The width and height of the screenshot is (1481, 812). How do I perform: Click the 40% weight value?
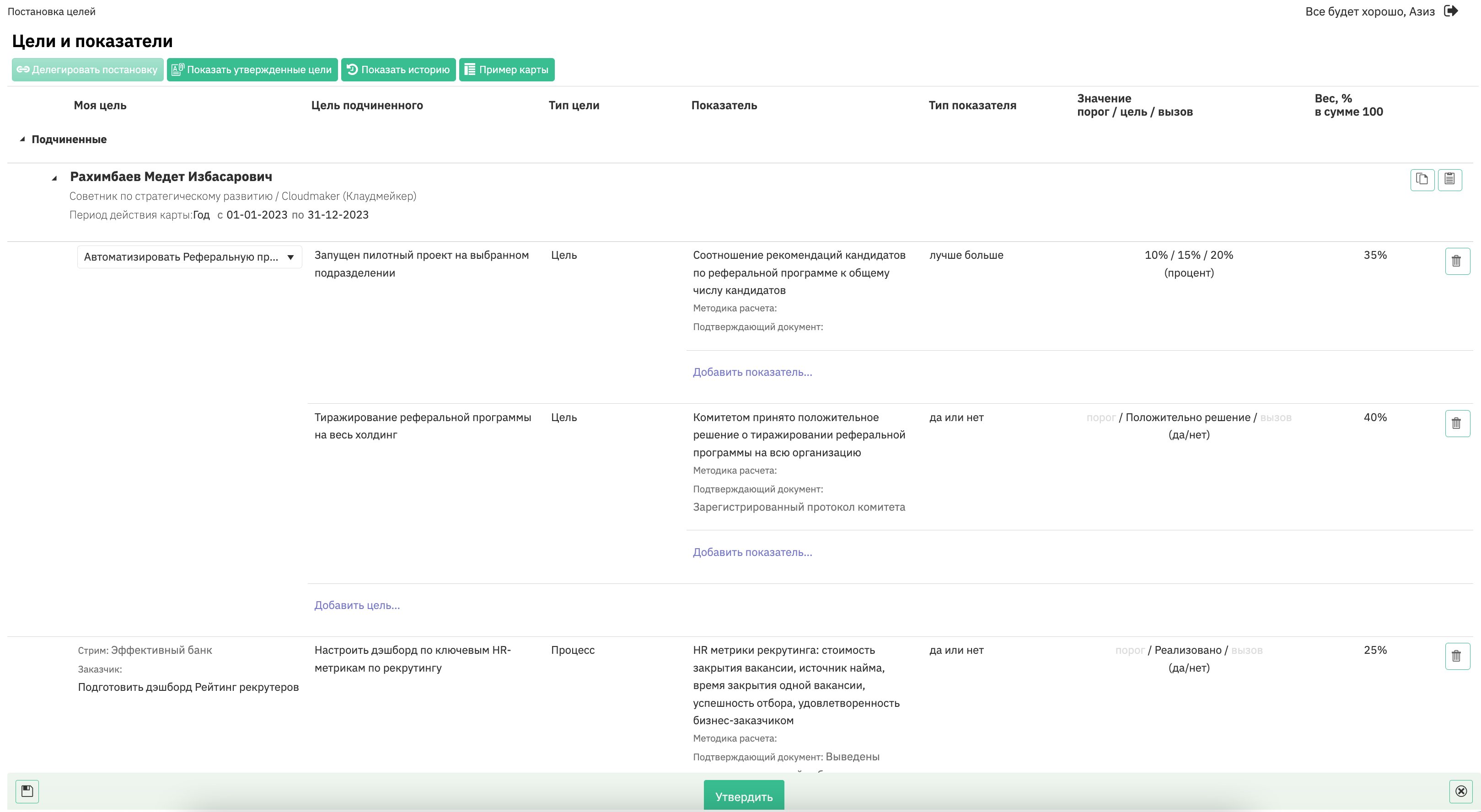(x=1374, y=417)
